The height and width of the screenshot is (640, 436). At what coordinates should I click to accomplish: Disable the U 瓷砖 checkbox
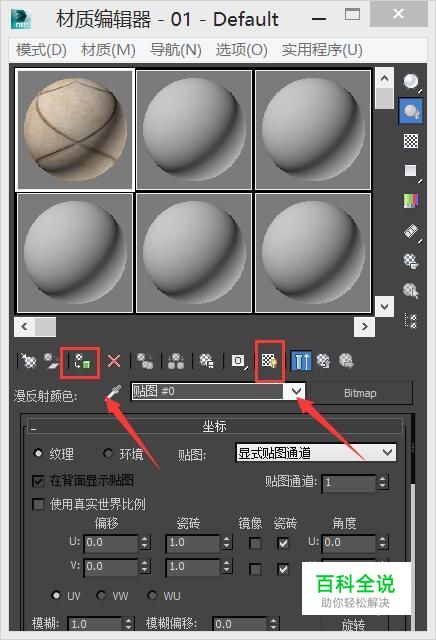tap(283, 543)
